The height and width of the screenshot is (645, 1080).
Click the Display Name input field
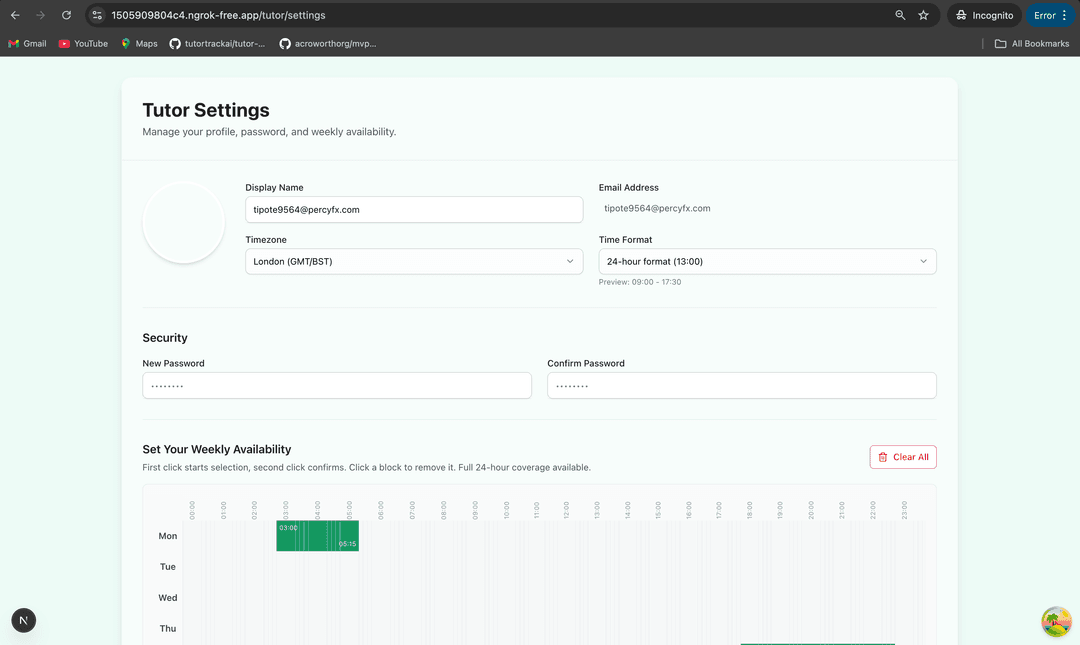[x=414, y=209]
